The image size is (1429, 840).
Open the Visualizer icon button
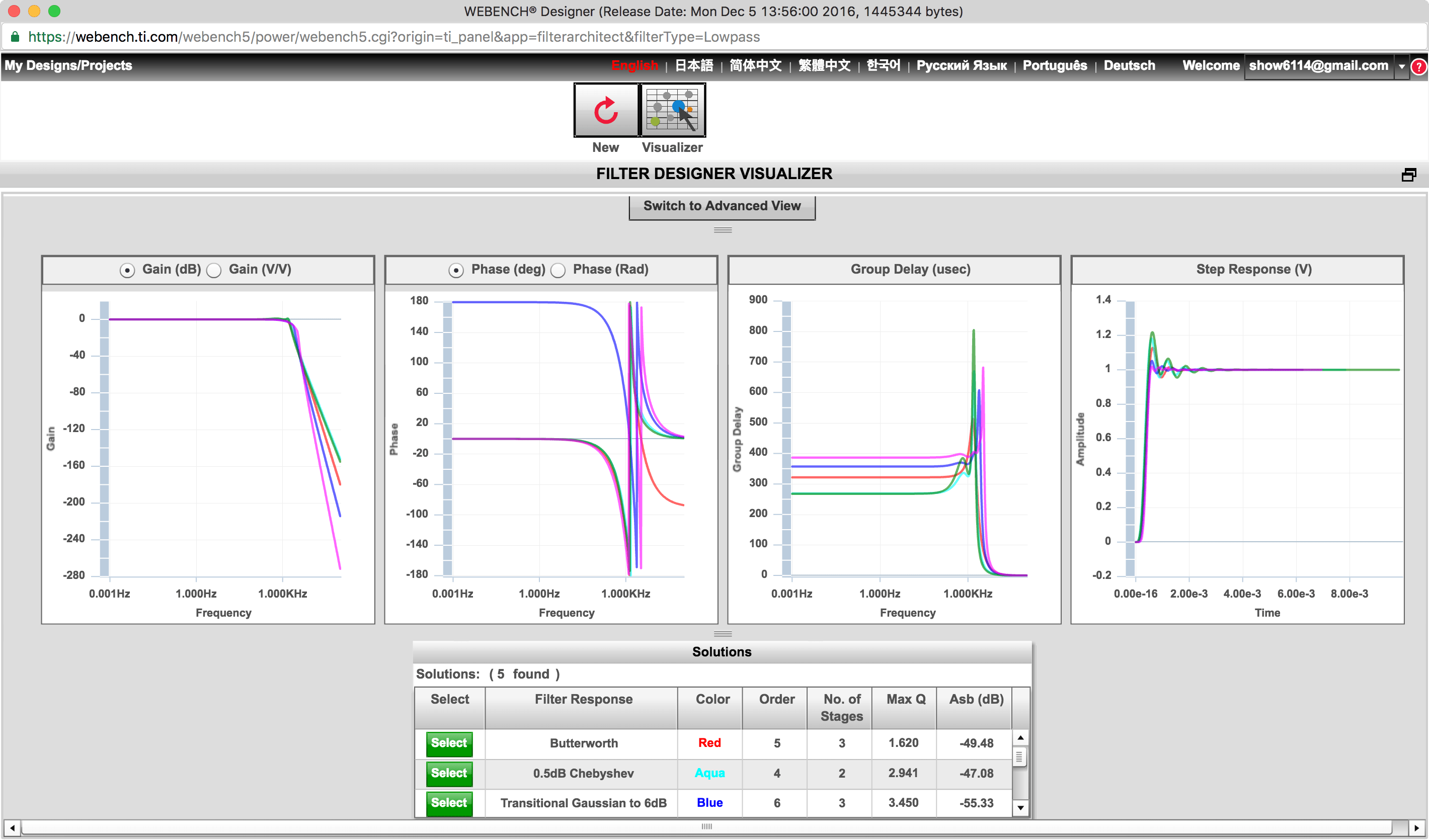click(x=673, y=110)
